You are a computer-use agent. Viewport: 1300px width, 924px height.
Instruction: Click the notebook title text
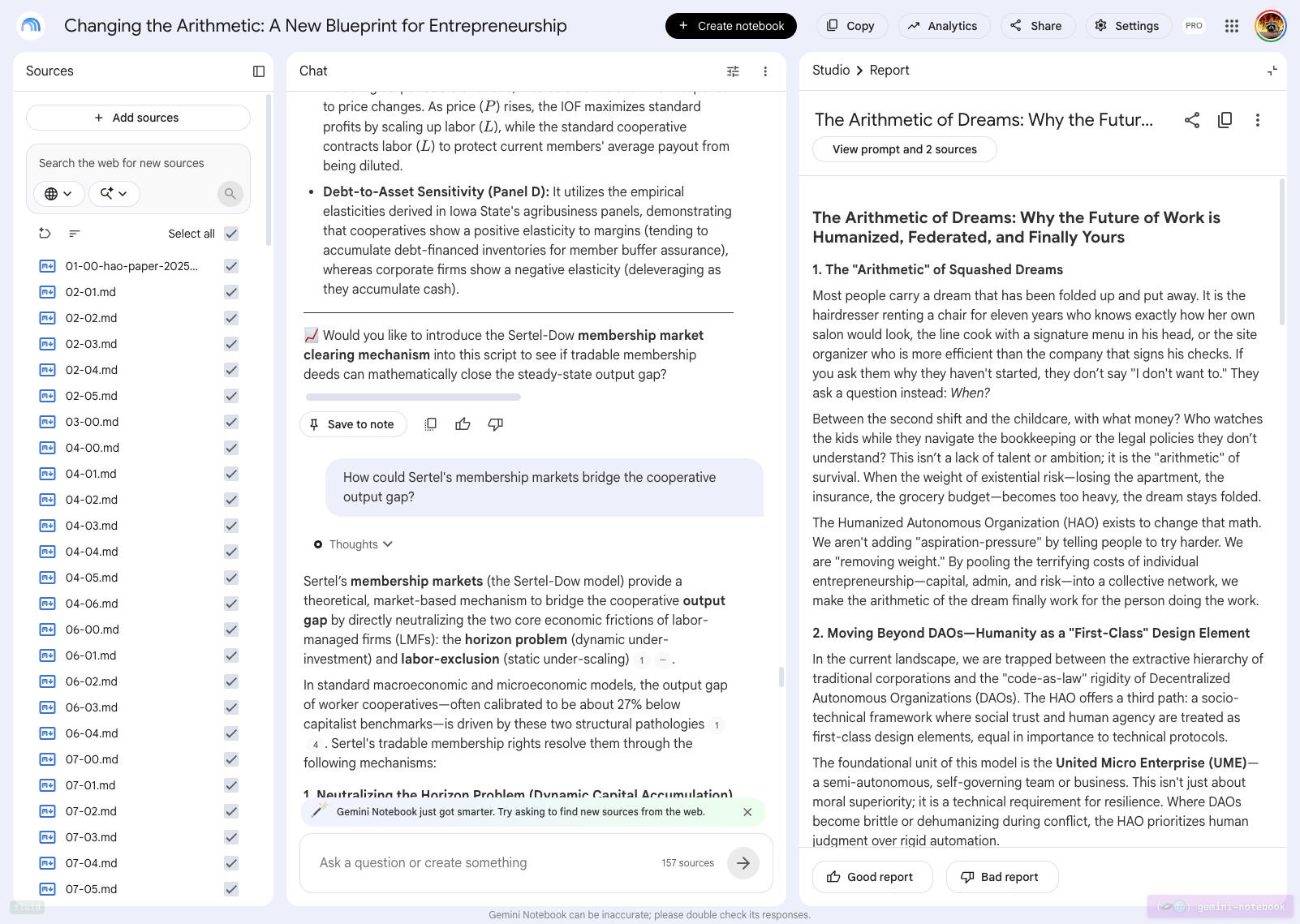316,26
